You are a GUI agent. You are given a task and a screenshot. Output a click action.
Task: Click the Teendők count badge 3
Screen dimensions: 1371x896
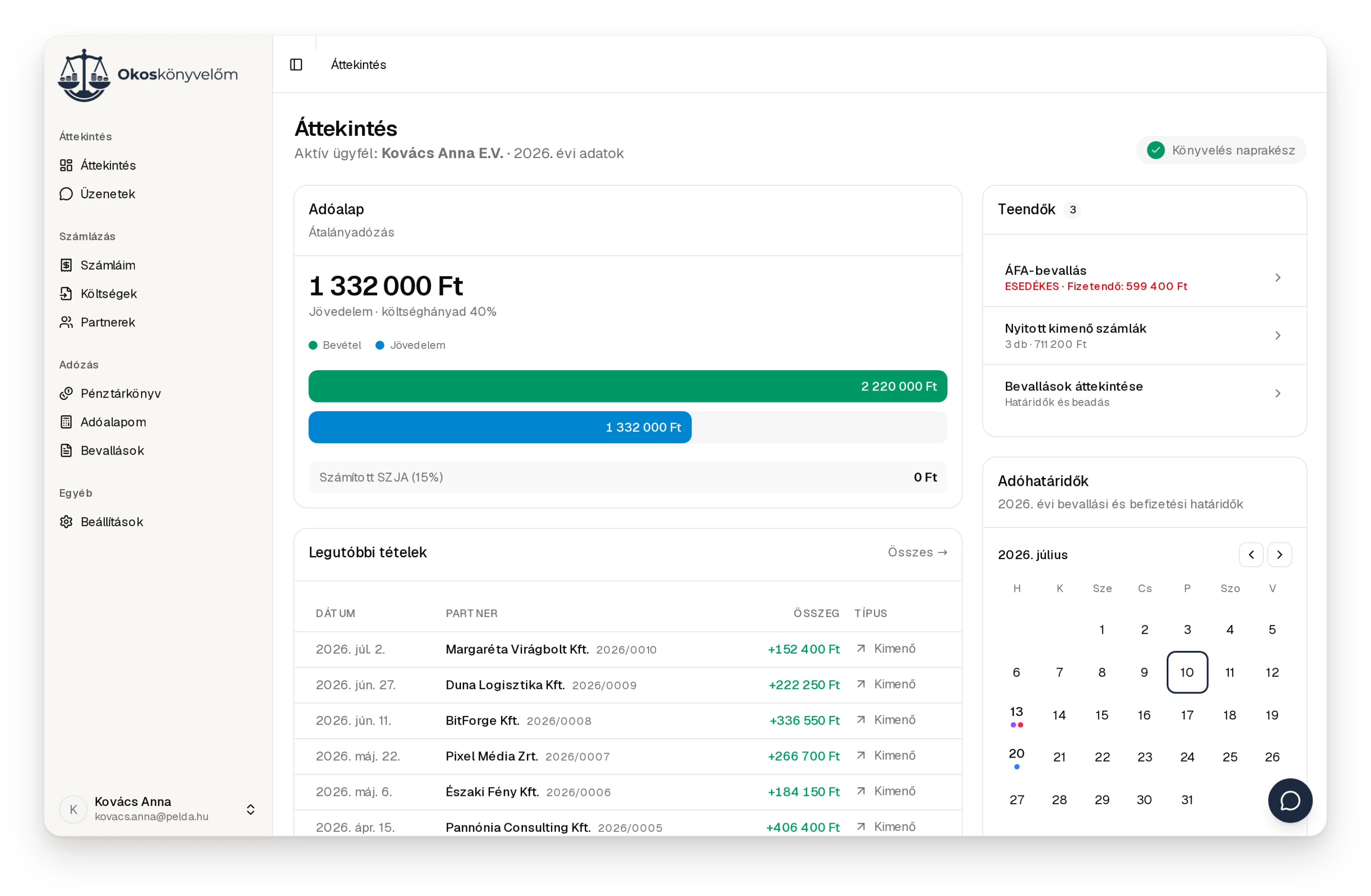click(1072, 210)
